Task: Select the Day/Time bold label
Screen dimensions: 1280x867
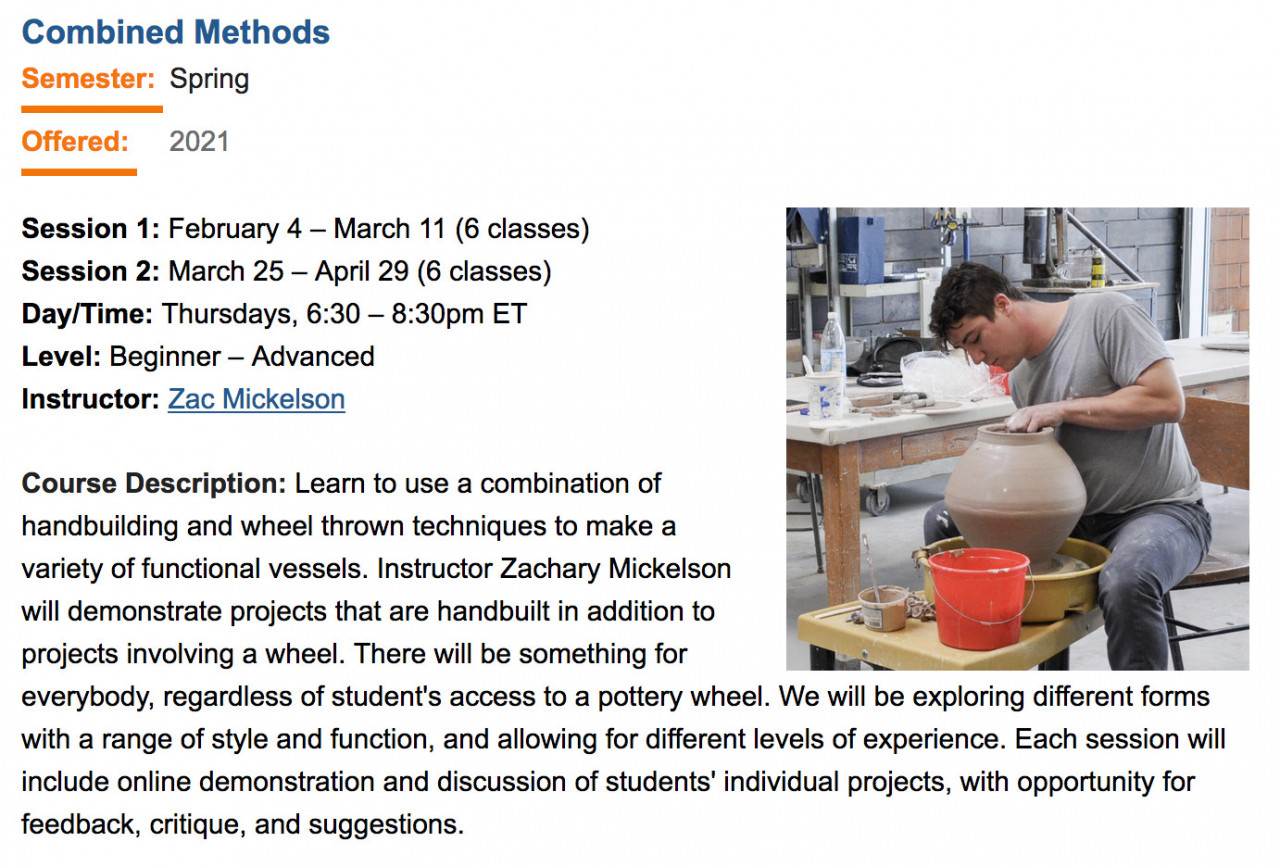Action: (87, 314)
